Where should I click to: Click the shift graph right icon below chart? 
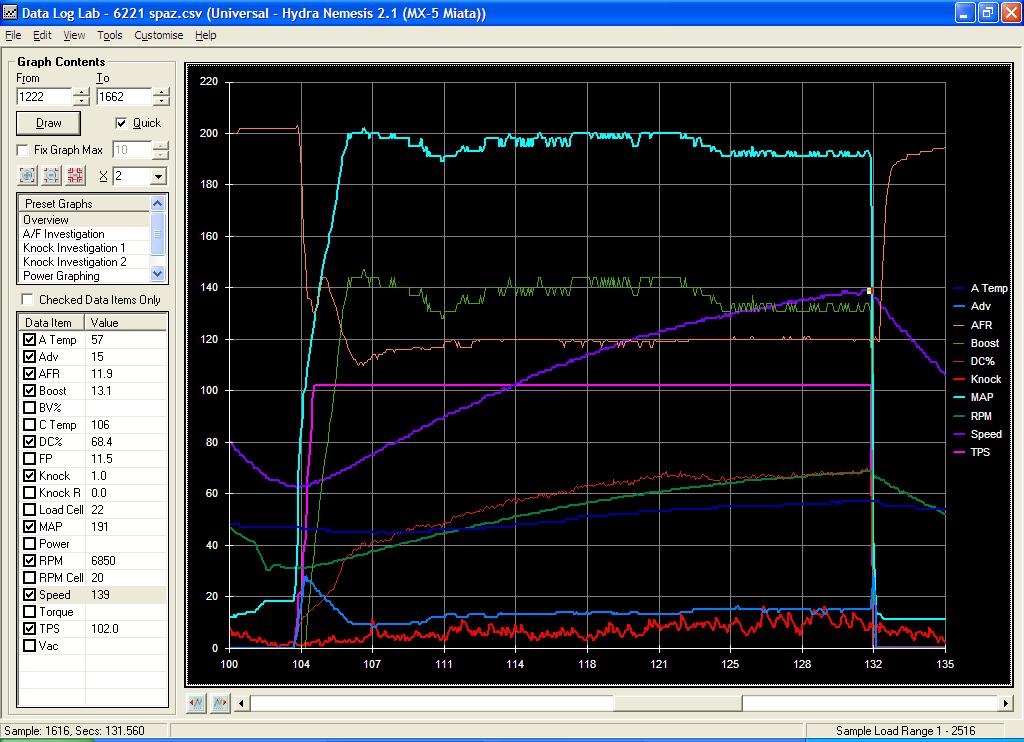click(x=220, y=702)
